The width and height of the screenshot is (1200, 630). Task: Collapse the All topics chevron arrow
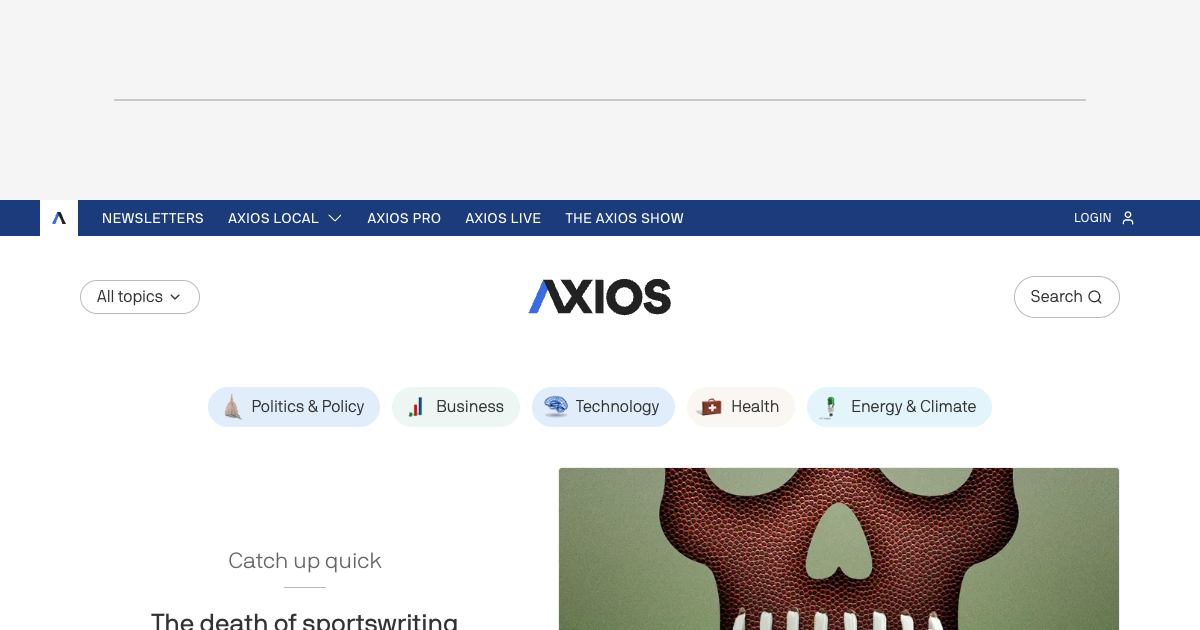point(175,297)
